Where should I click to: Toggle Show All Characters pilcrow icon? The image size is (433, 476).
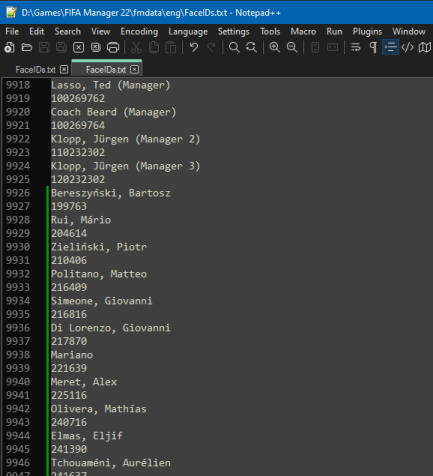coord(373,48)
